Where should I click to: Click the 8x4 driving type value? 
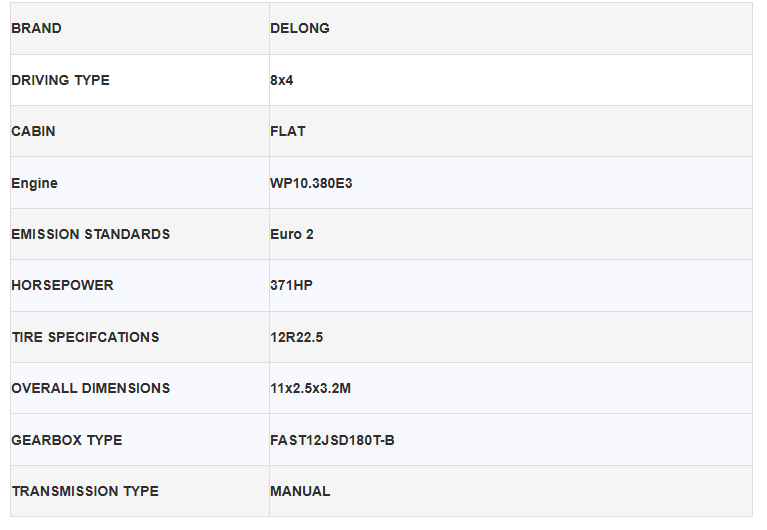click(x=282, y=80)
